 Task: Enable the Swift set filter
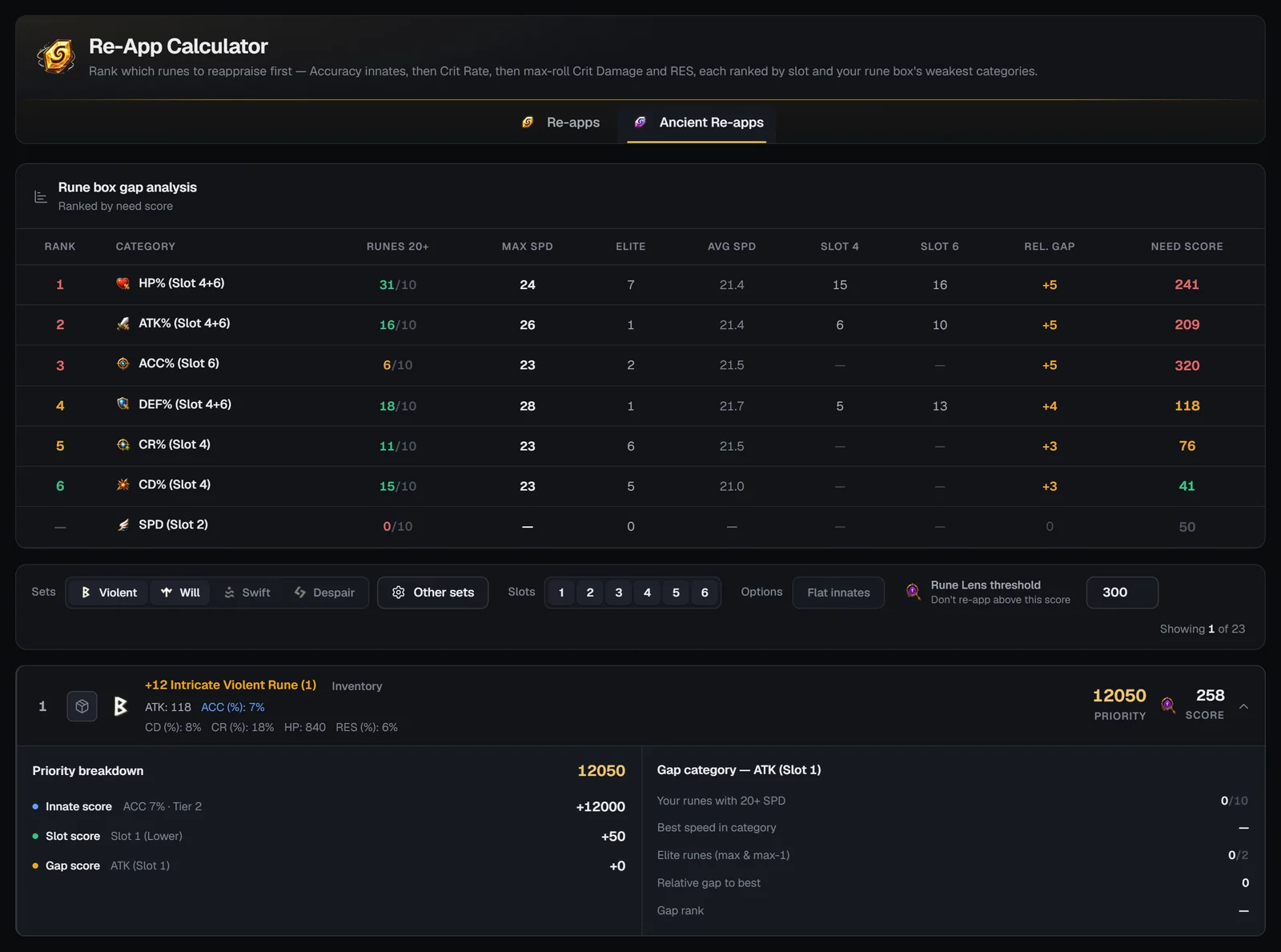247,592
